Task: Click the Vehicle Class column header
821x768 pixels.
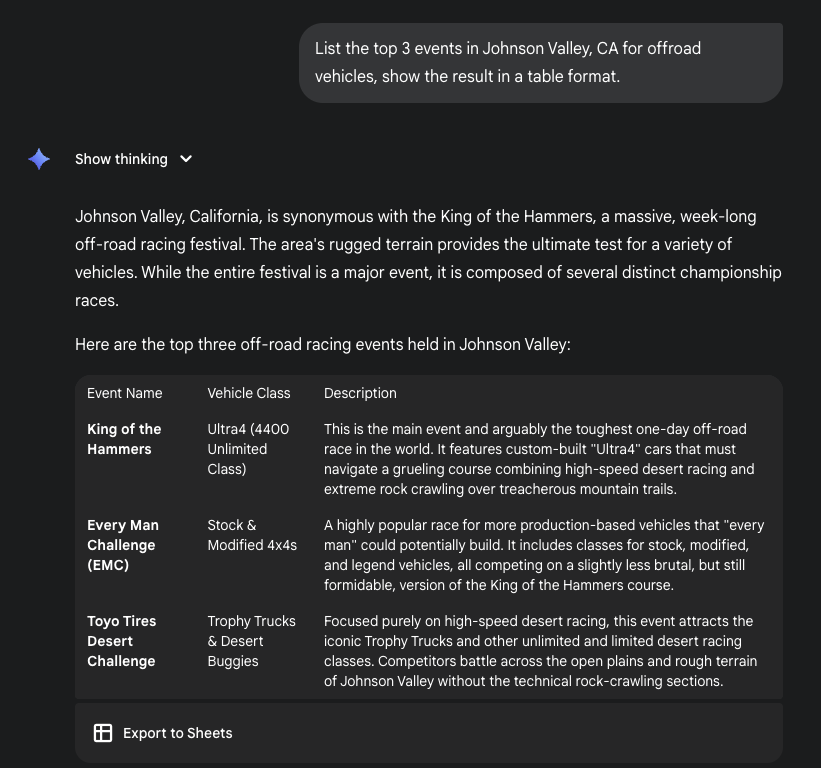Action: (249, 393)
